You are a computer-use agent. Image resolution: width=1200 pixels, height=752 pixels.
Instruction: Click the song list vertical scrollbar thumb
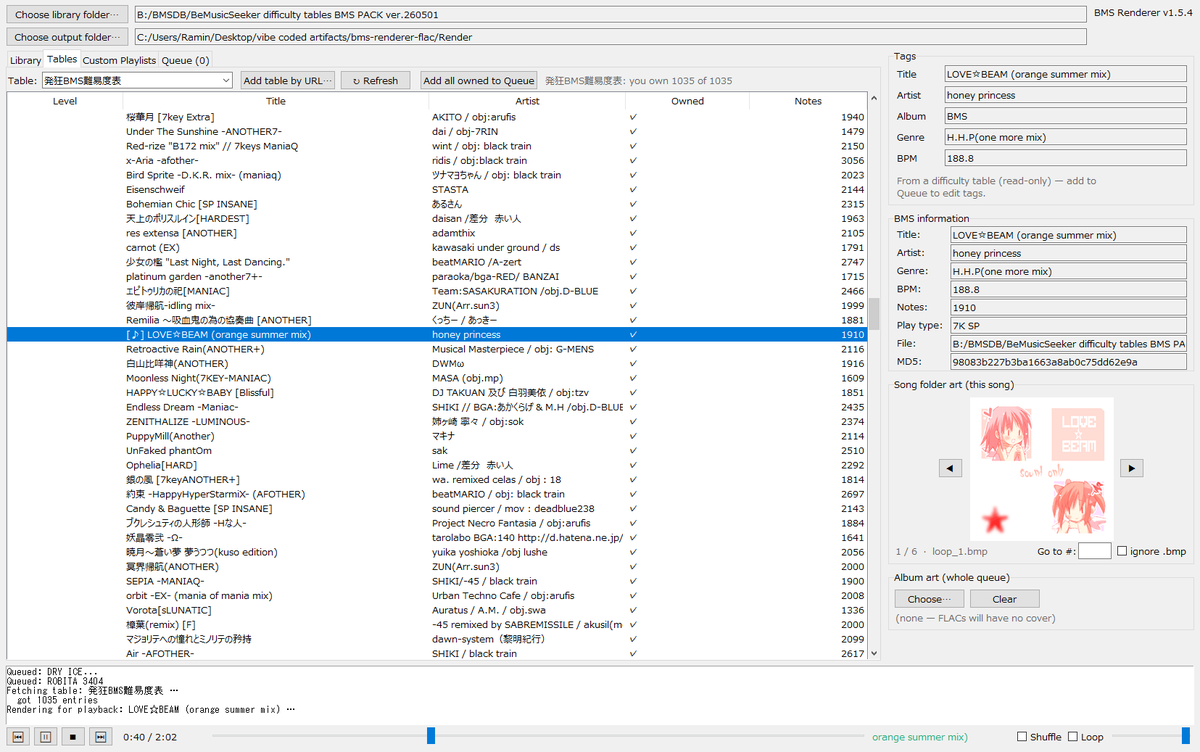(873, 314)
